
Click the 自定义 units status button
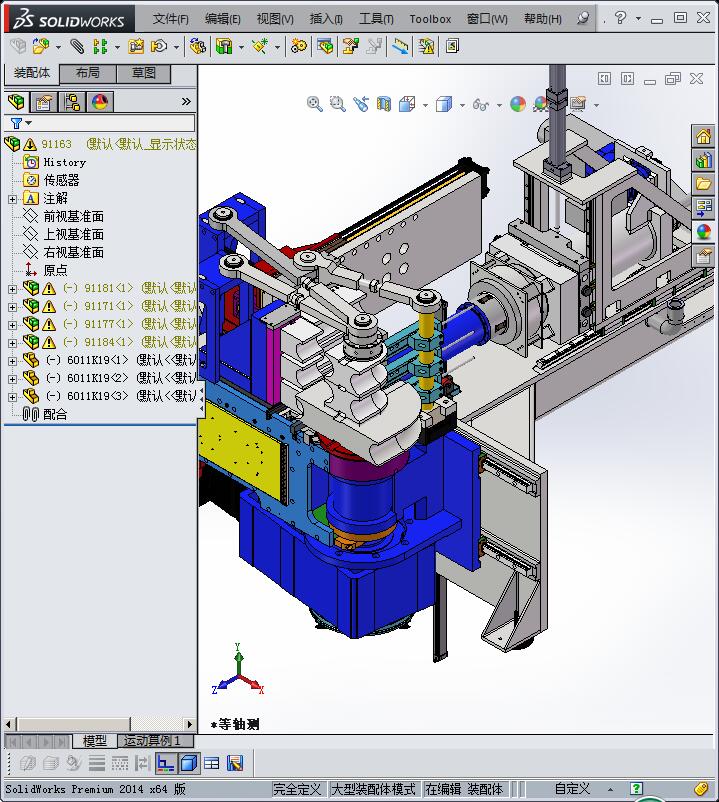(573, 789)
